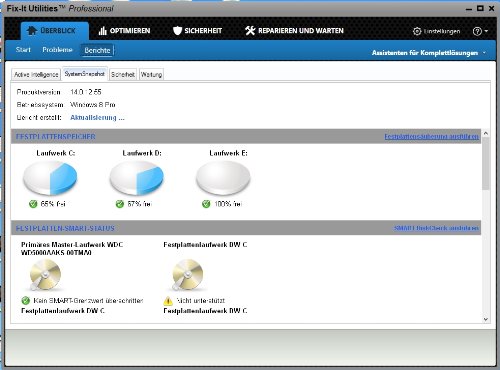Click the green check for Kein SMART-Grenzwert
The image size is (500, 370).
tap(26, 301)
